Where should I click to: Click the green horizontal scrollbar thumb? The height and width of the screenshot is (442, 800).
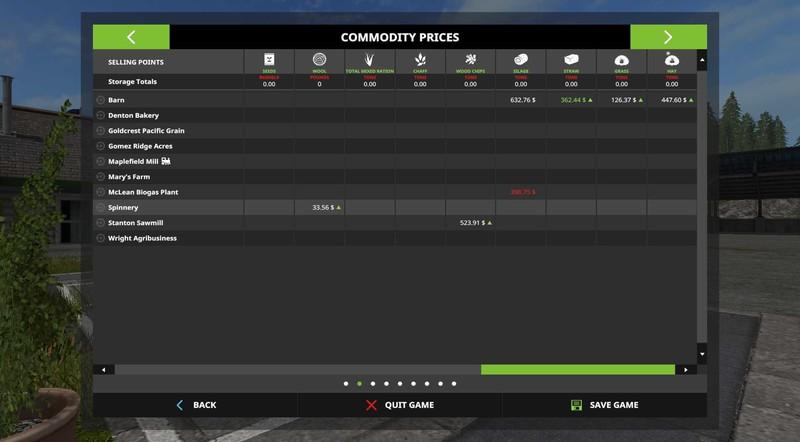pos(577,370)
